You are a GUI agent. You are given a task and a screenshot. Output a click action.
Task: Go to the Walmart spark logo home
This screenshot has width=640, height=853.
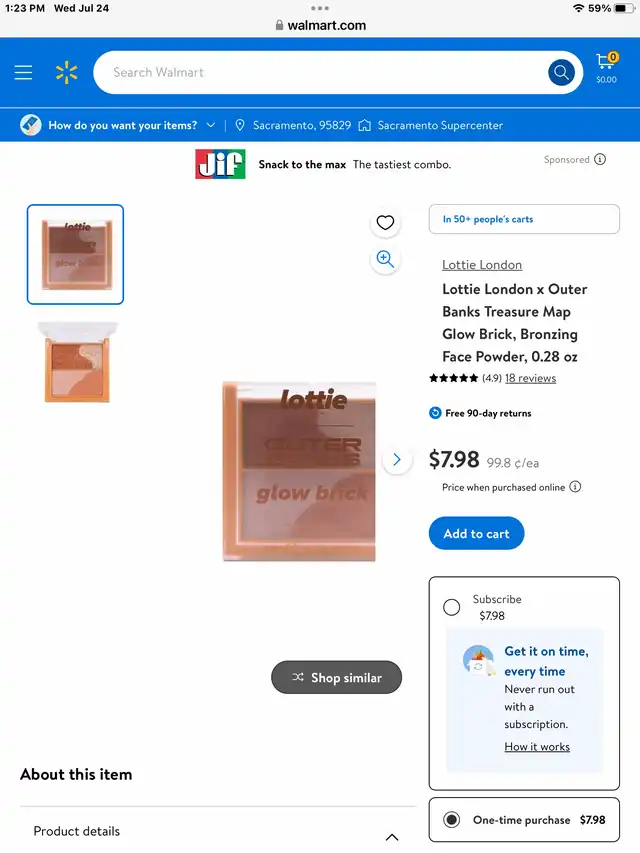66,72
